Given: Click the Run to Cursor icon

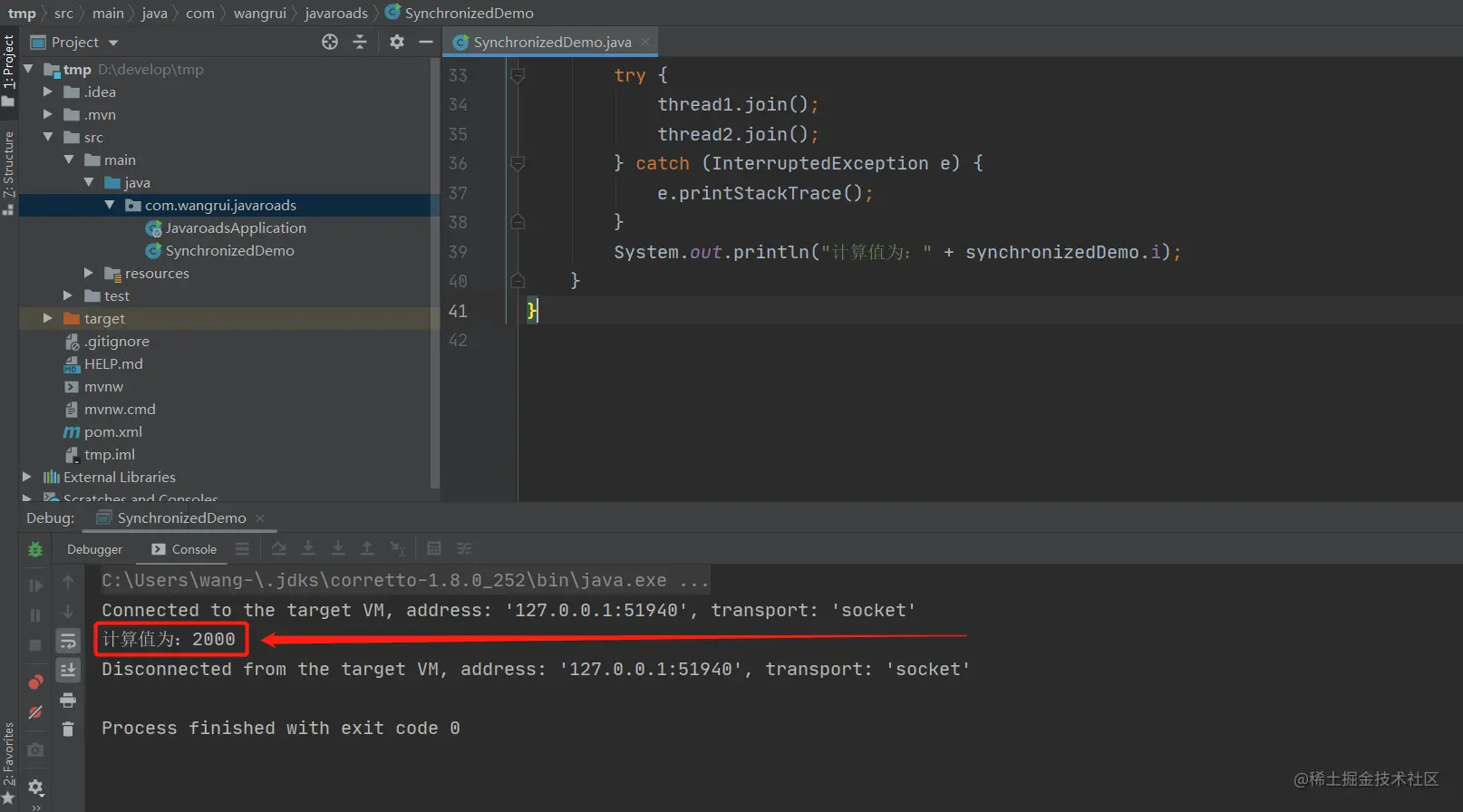Looking at the screenshot, I should point(397,548).
